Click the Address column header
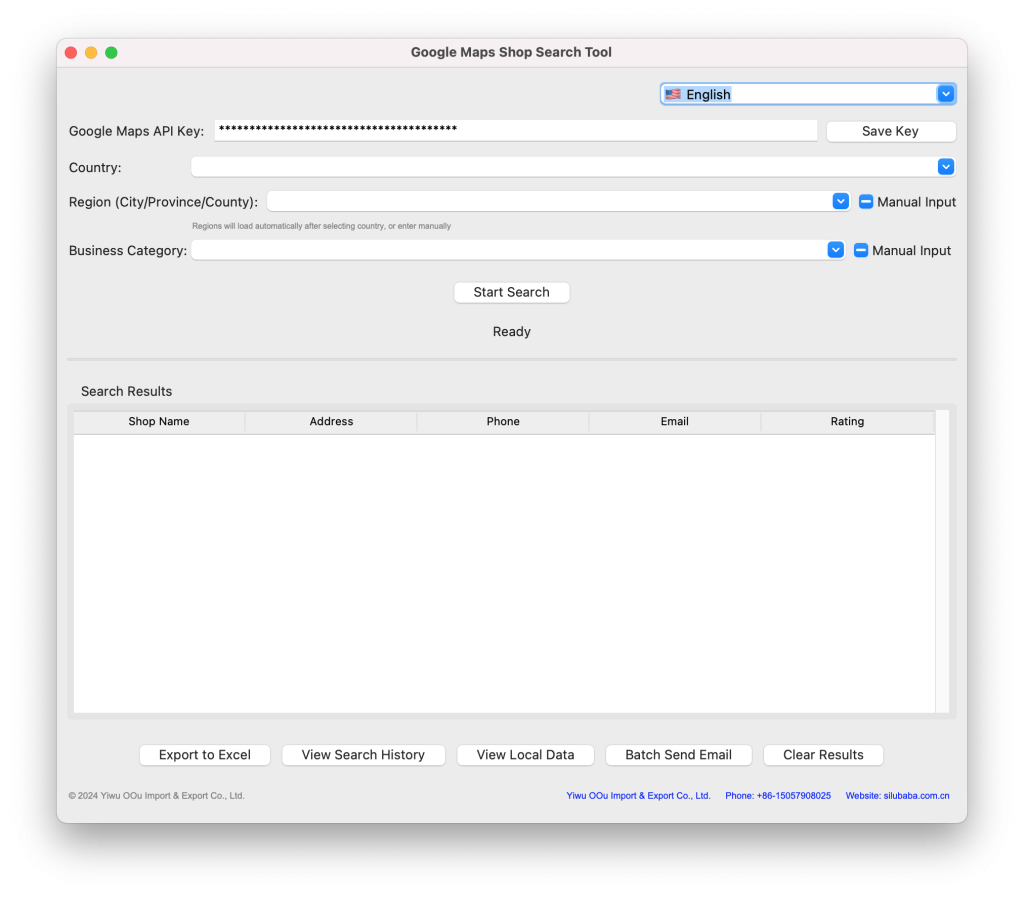This screenshot has width=1024, height=898. (331, 422)
